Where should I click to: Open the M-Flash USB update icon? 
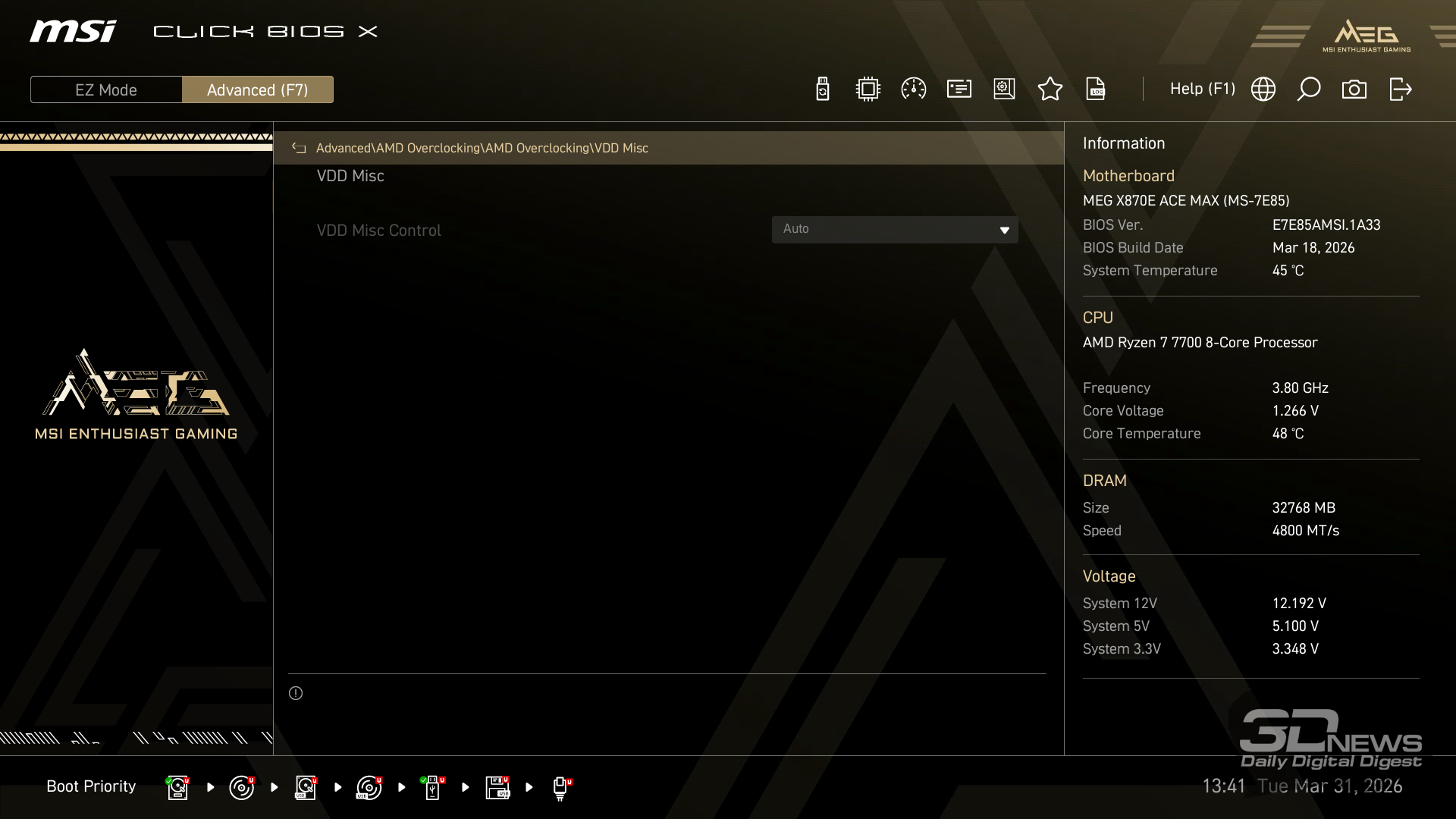point(823,89)
